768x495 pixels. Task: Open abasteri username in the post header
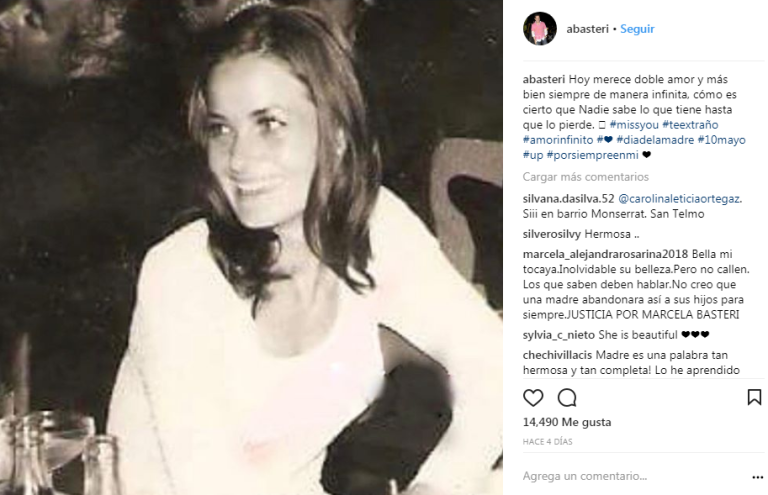coord(587,29)
